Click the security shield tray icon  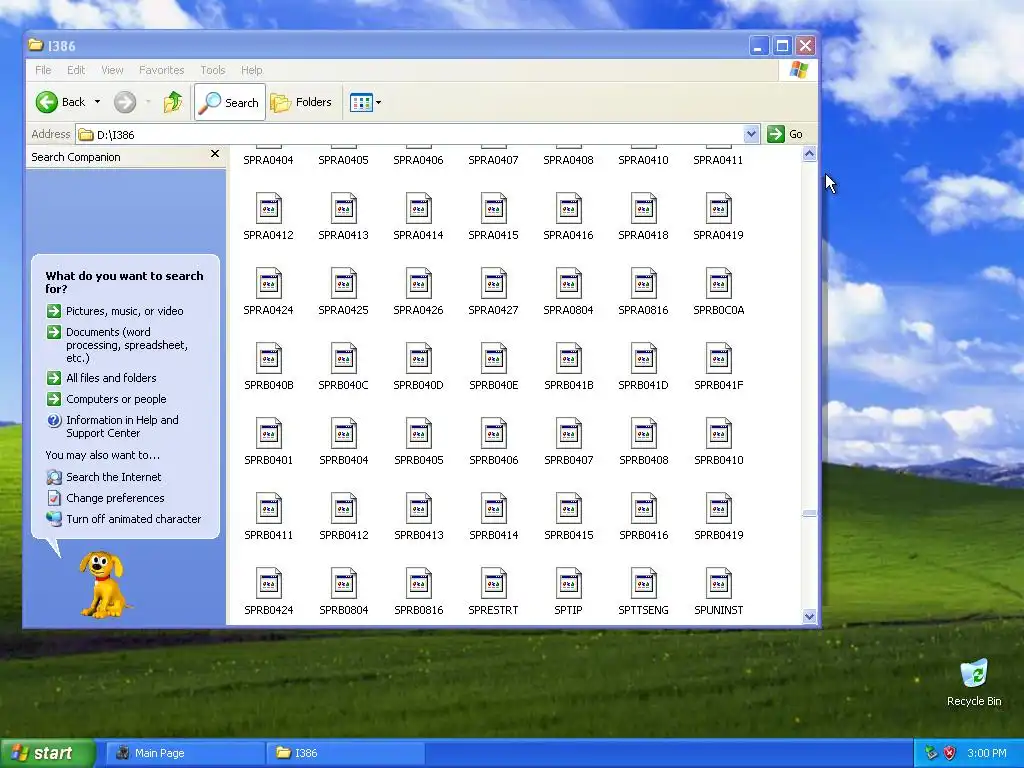(950, 753)
